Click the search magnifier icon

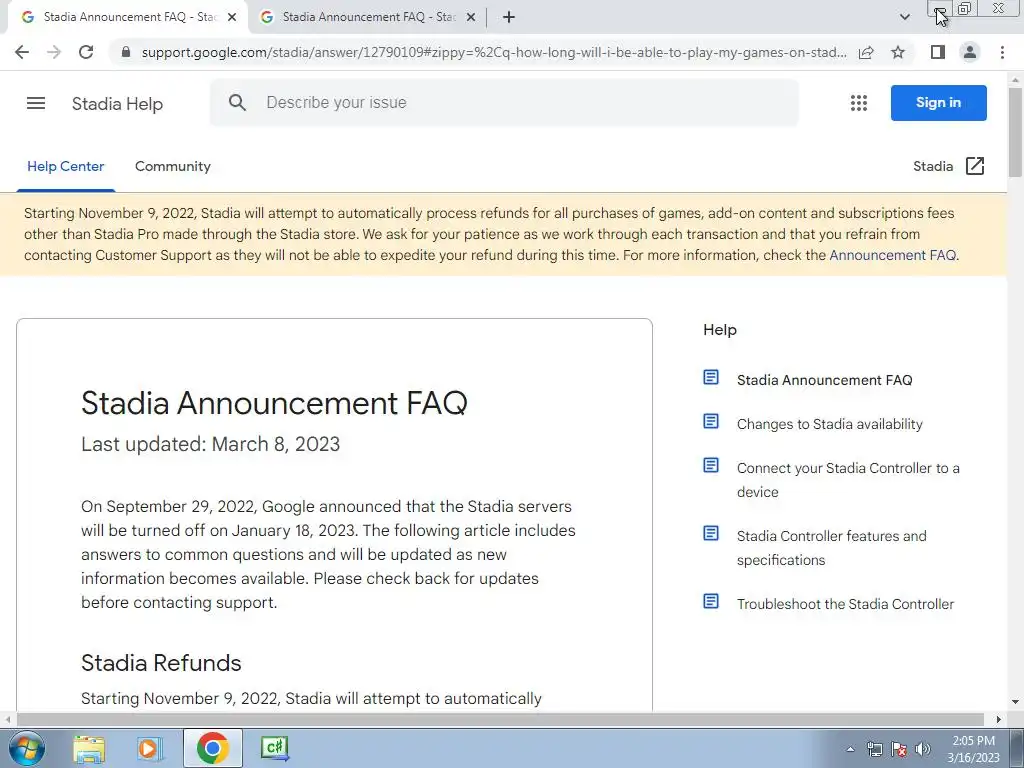(x=237, y=103)
